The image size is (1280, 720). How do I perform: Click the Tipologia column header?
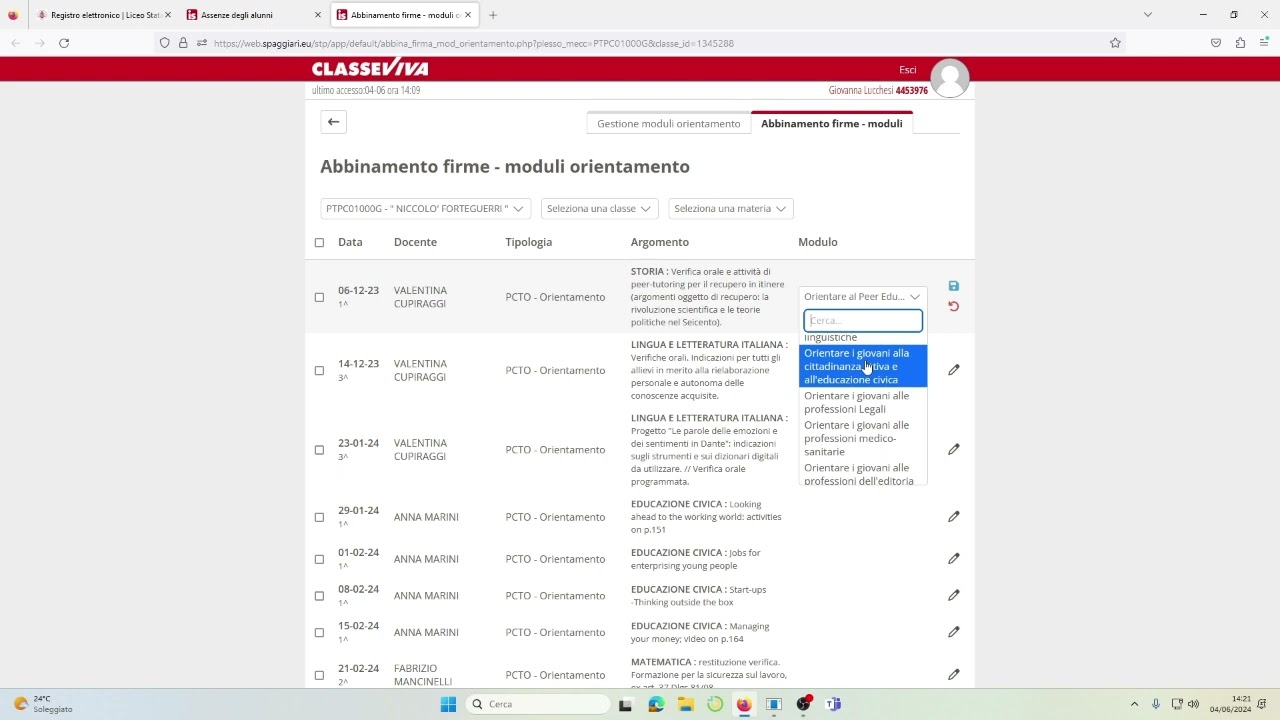point(528,242)
